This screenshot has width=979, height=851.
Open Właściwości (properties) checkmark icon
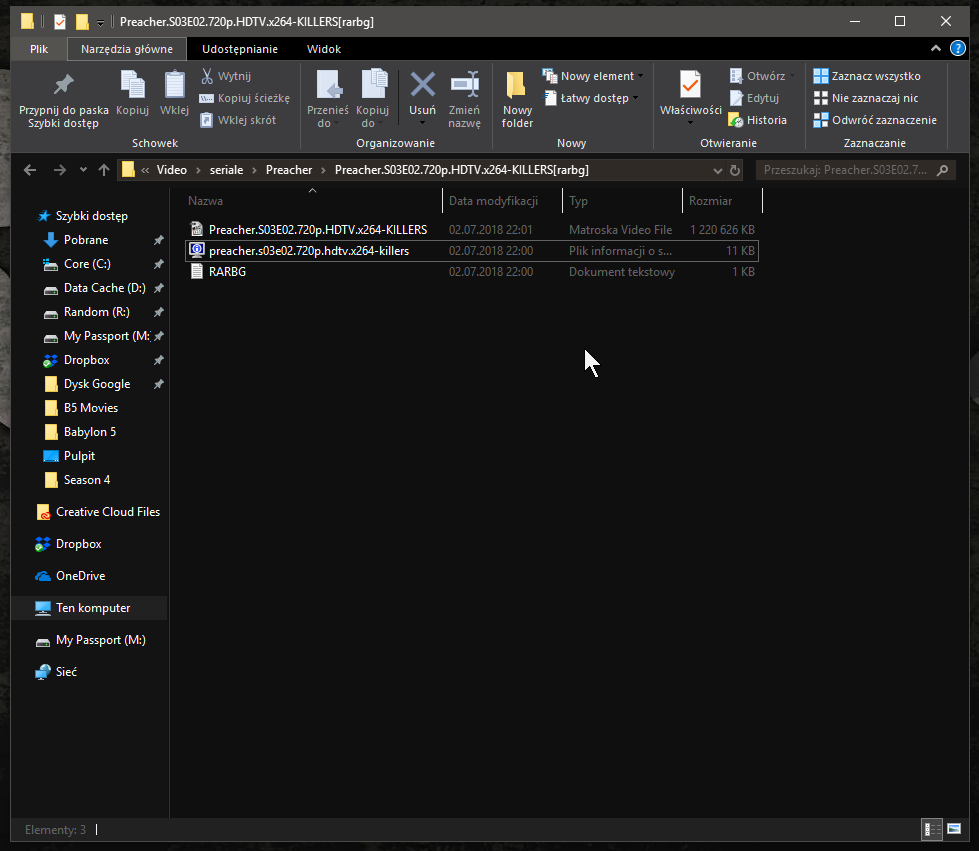(x=690, y=85)
